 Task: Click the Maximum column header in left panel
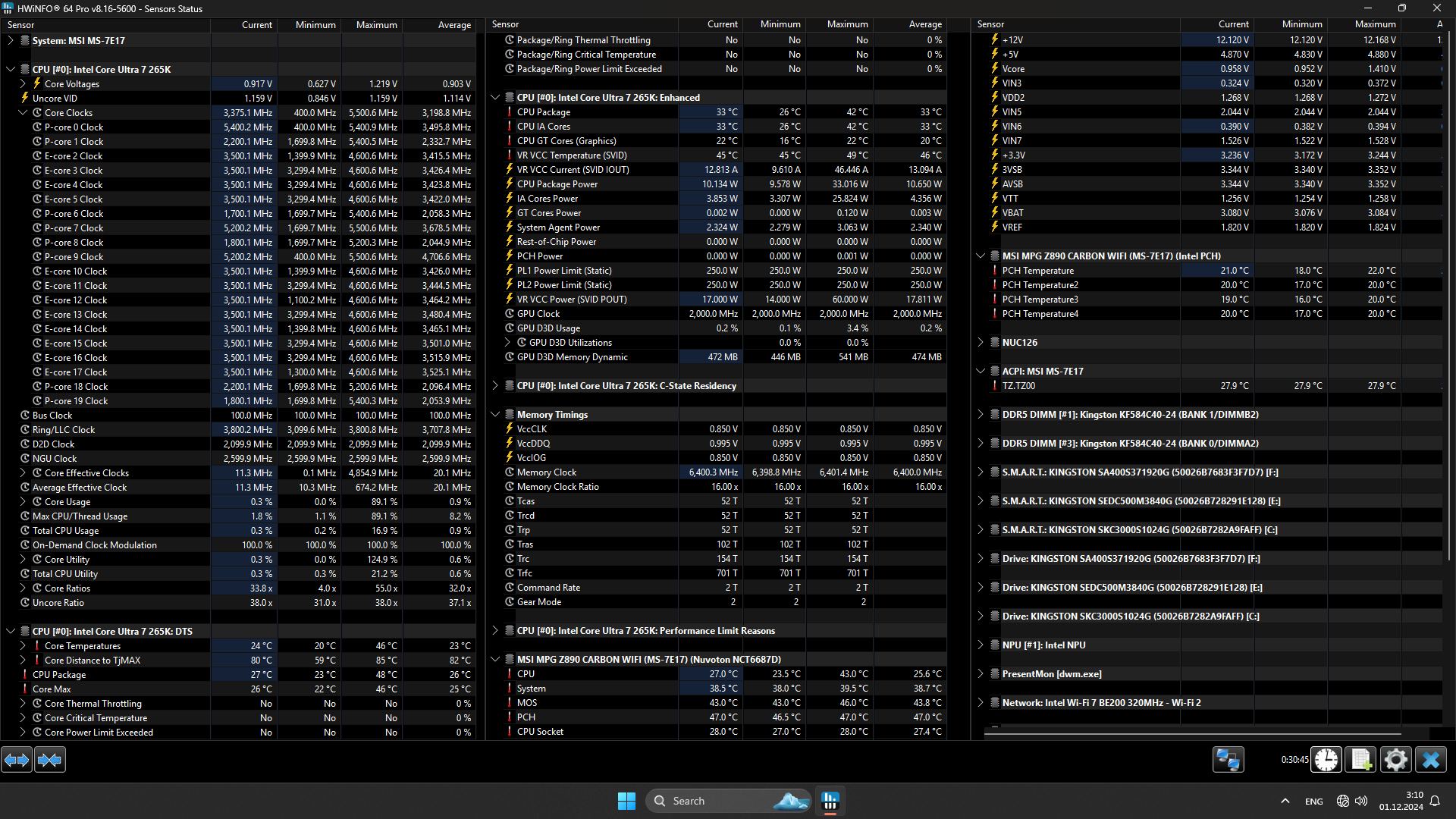coord(376,24)
